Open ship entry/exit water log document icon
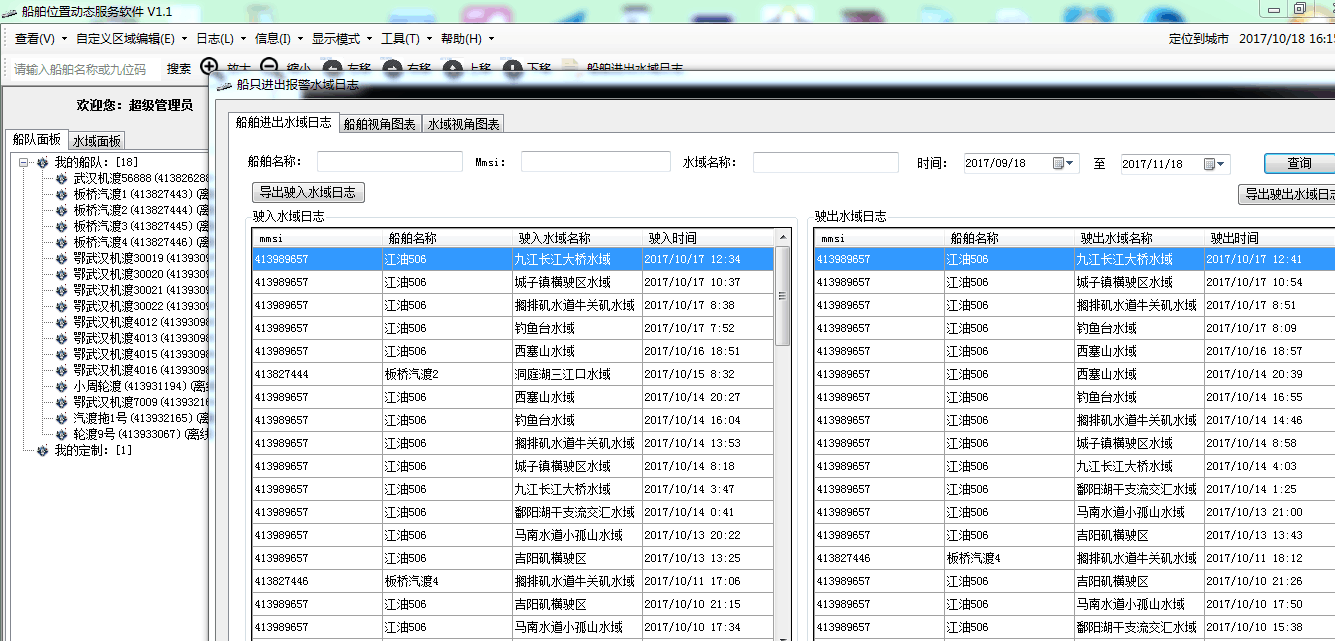 (569, 68)
